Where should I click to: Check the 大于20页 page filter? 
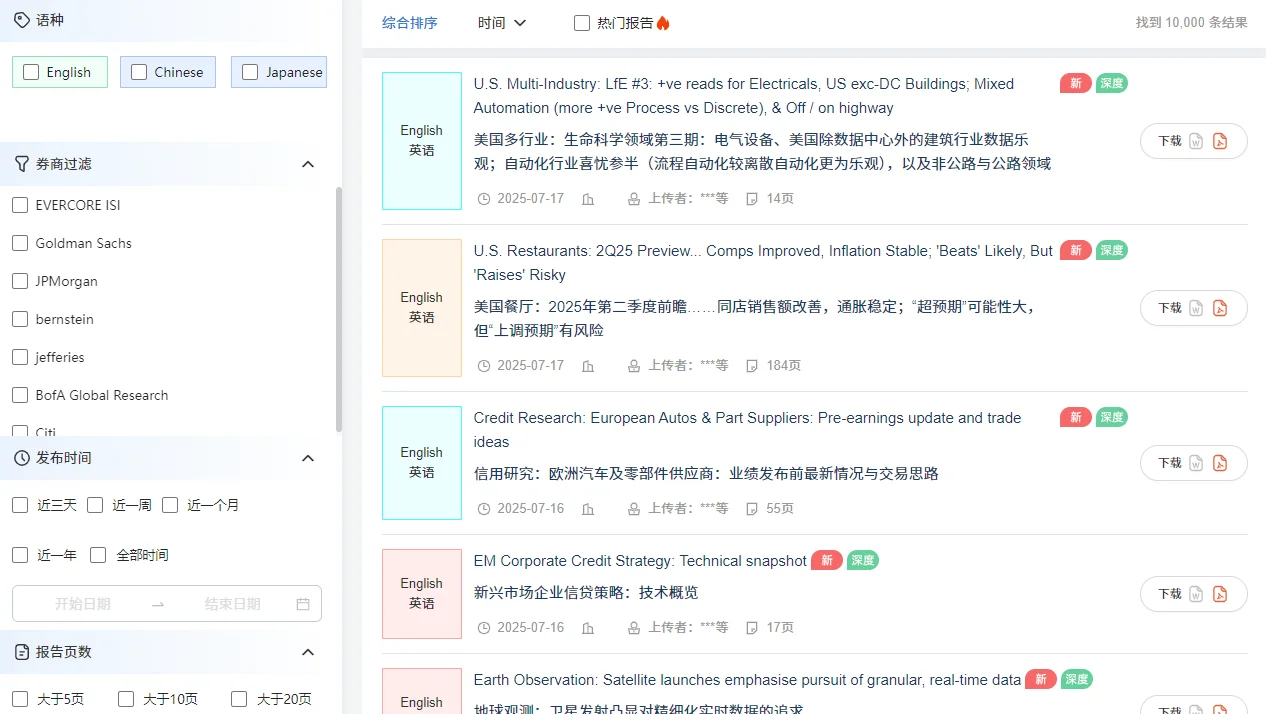click(x=239, y=699)
